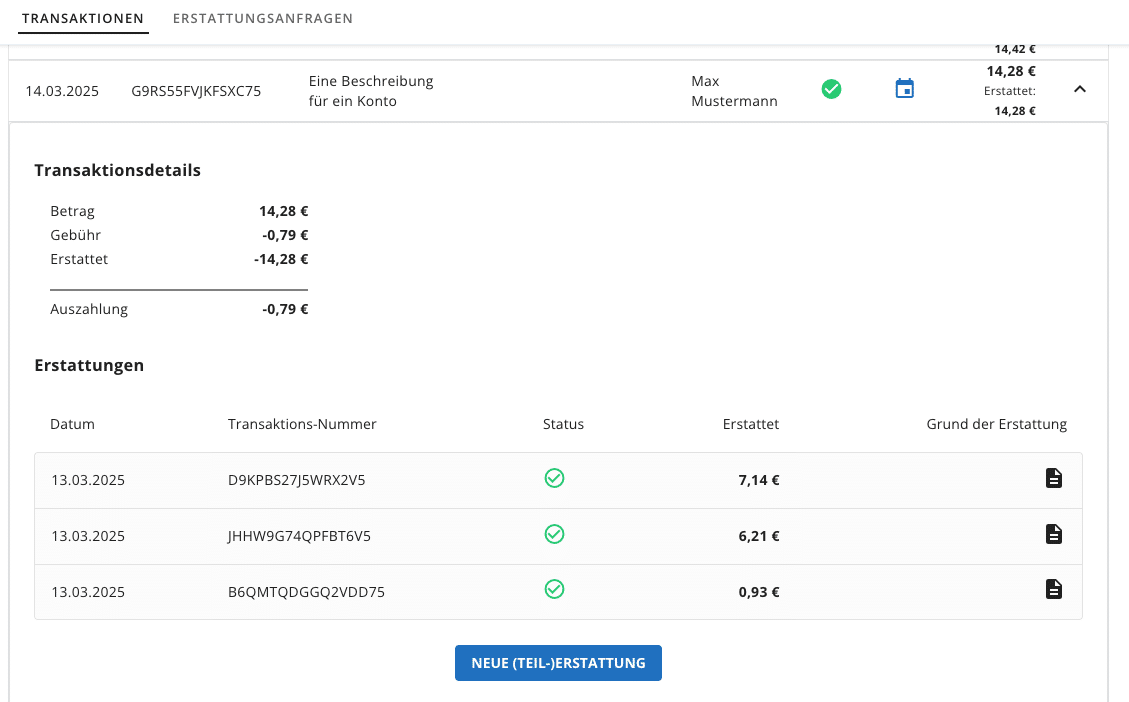Select transaction number G9RS55FVJKFSXC75
The width and height of the screenshot is (1129, 702).
tap(196, 91)
